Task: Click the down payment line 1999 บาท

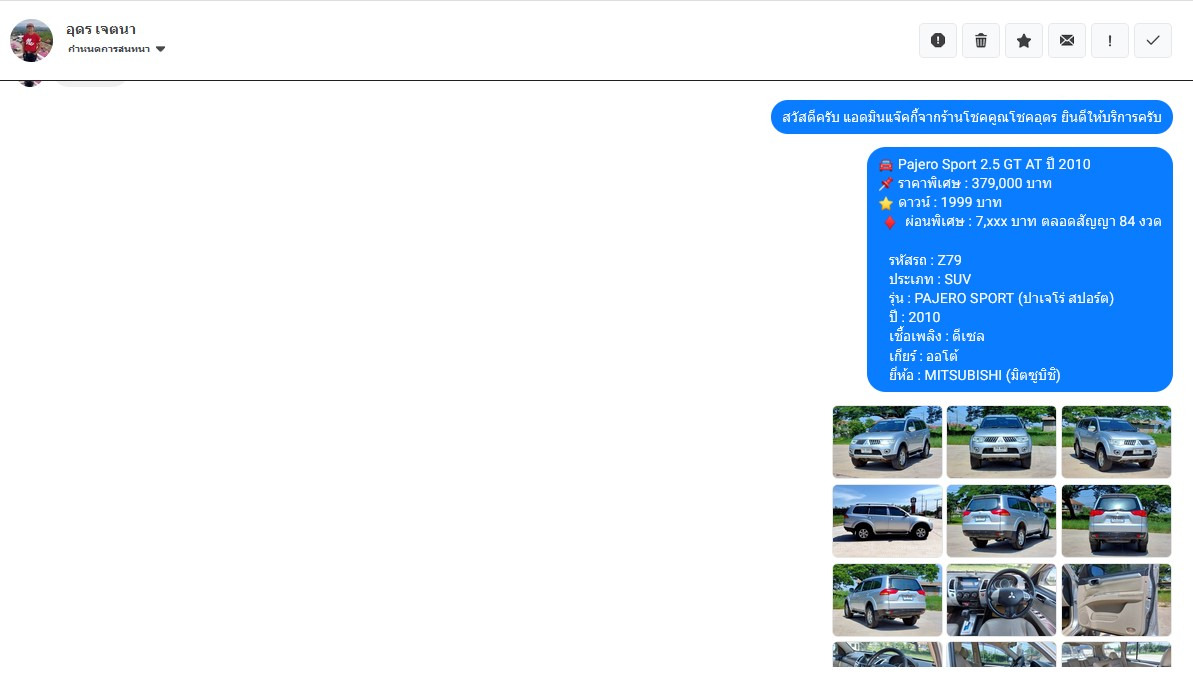Action: 940,202
